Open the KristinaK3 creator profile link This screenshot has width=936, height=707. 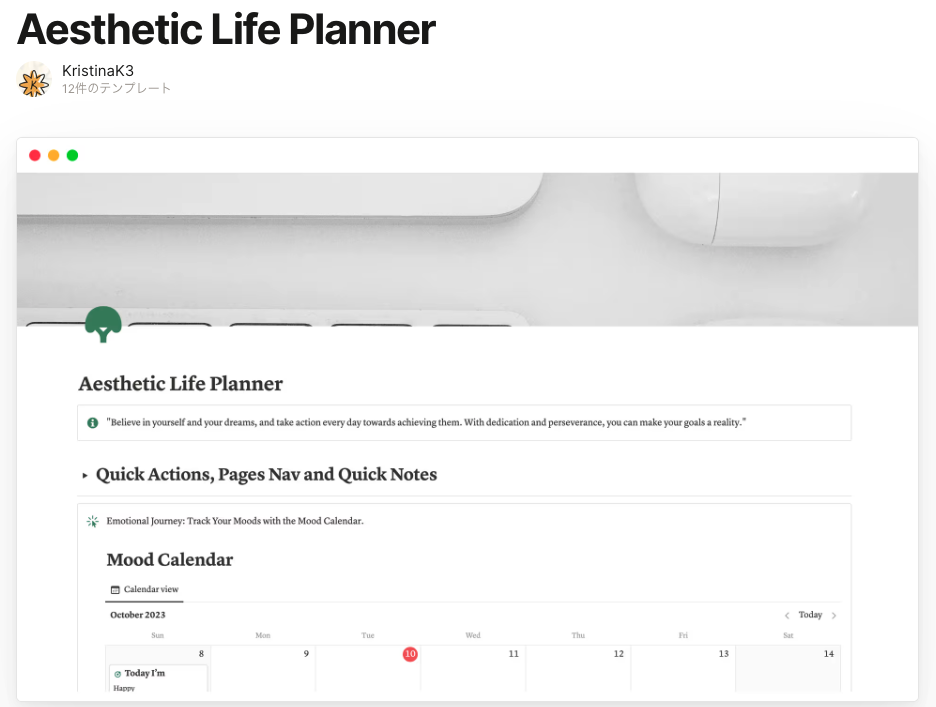98,71
